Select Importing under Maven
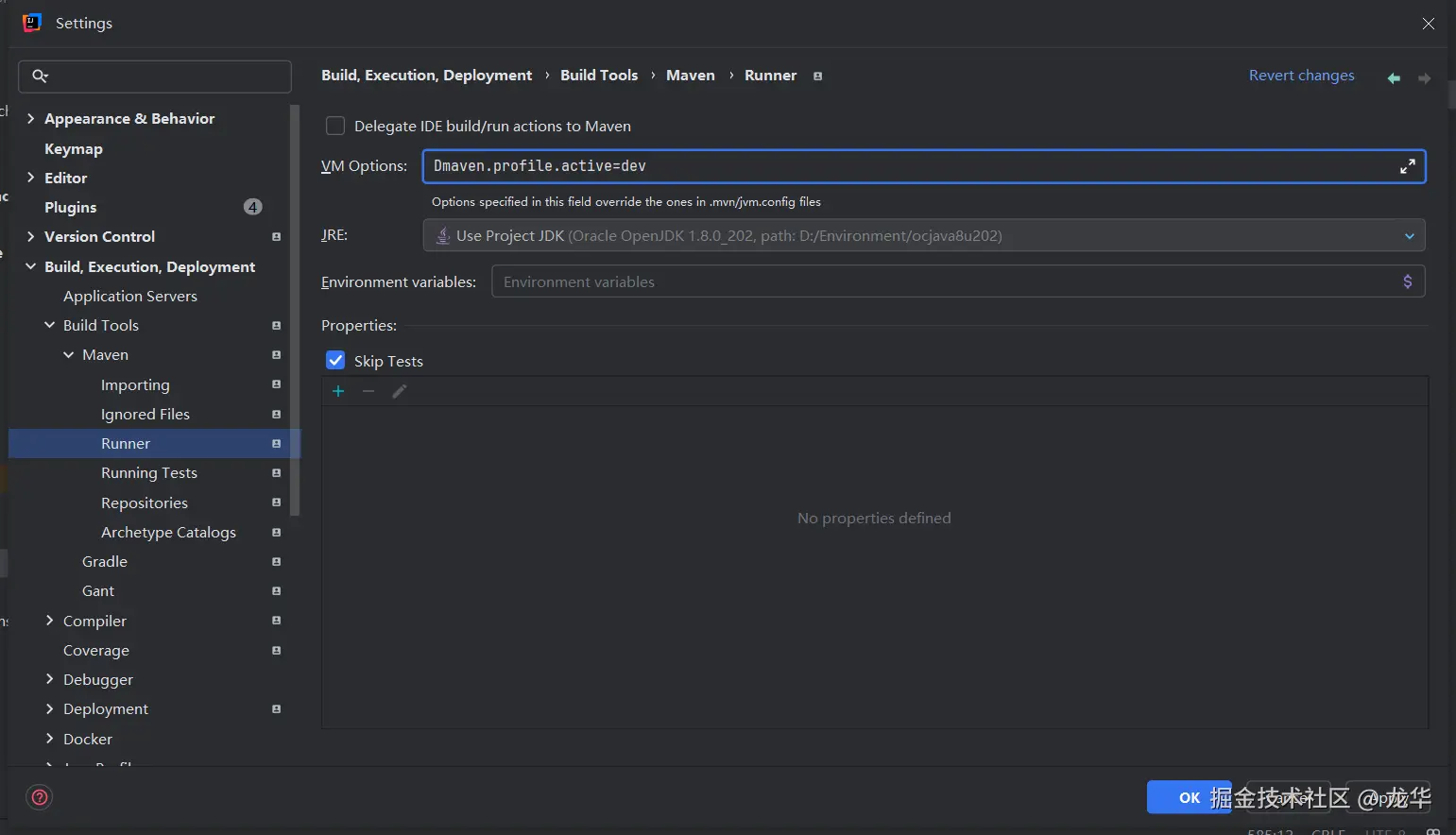The height and width of the screenshot is (835, 1456). (x=135, y=384)
